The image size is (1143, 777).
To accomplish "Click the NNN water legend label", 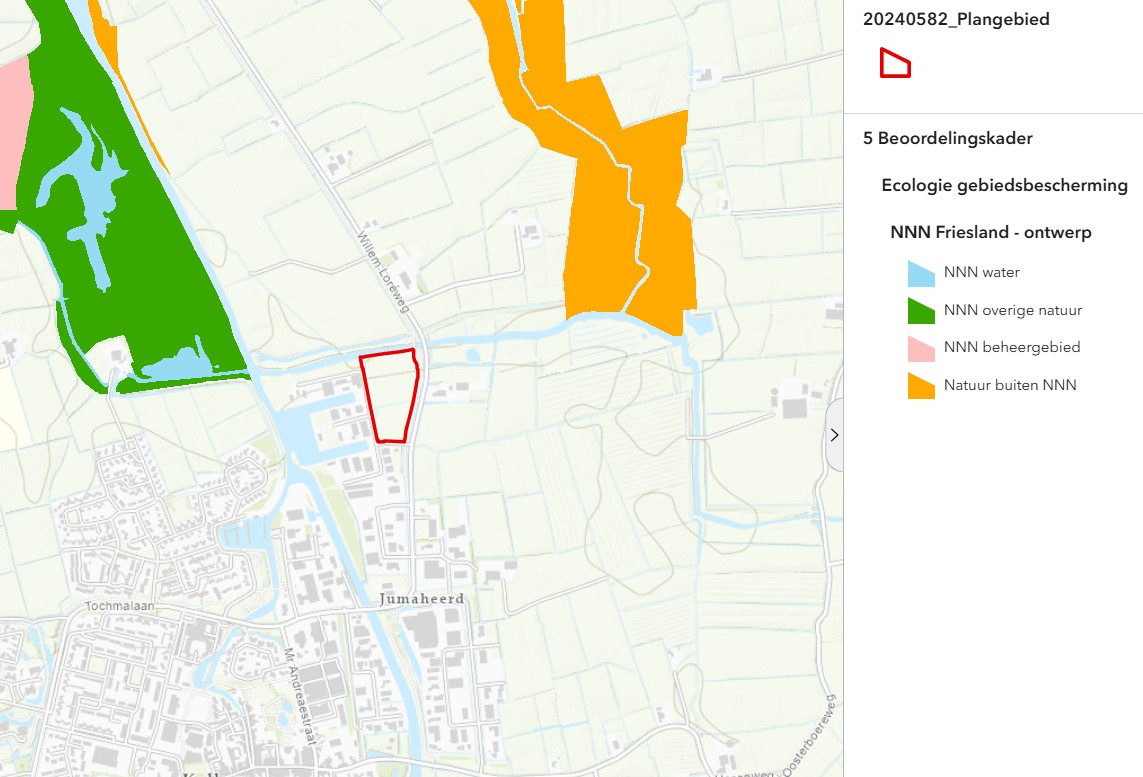I will pyautogui.click(x=981, y=272).
